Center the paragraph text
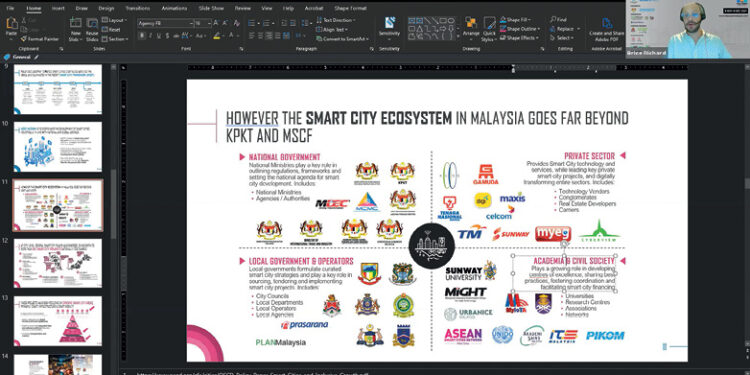750x375 pixels. [x=261, y=36]
